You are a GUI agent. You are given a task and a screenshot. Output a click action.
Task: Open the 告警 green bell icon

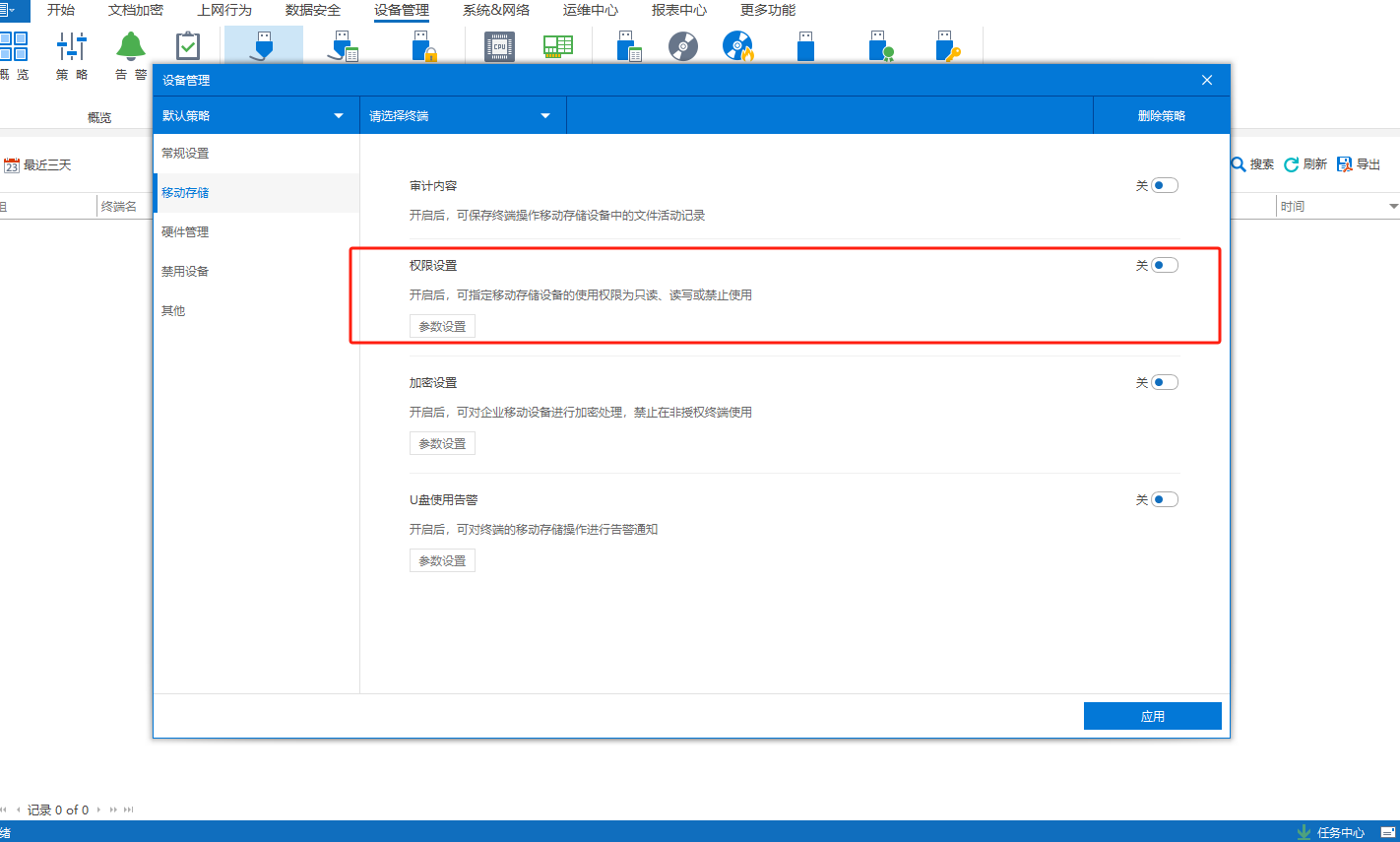(130, 47)
